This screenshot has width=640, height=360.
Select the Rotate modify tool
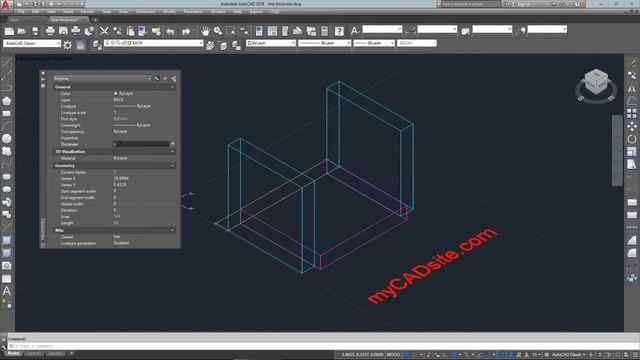click(632, 139)
